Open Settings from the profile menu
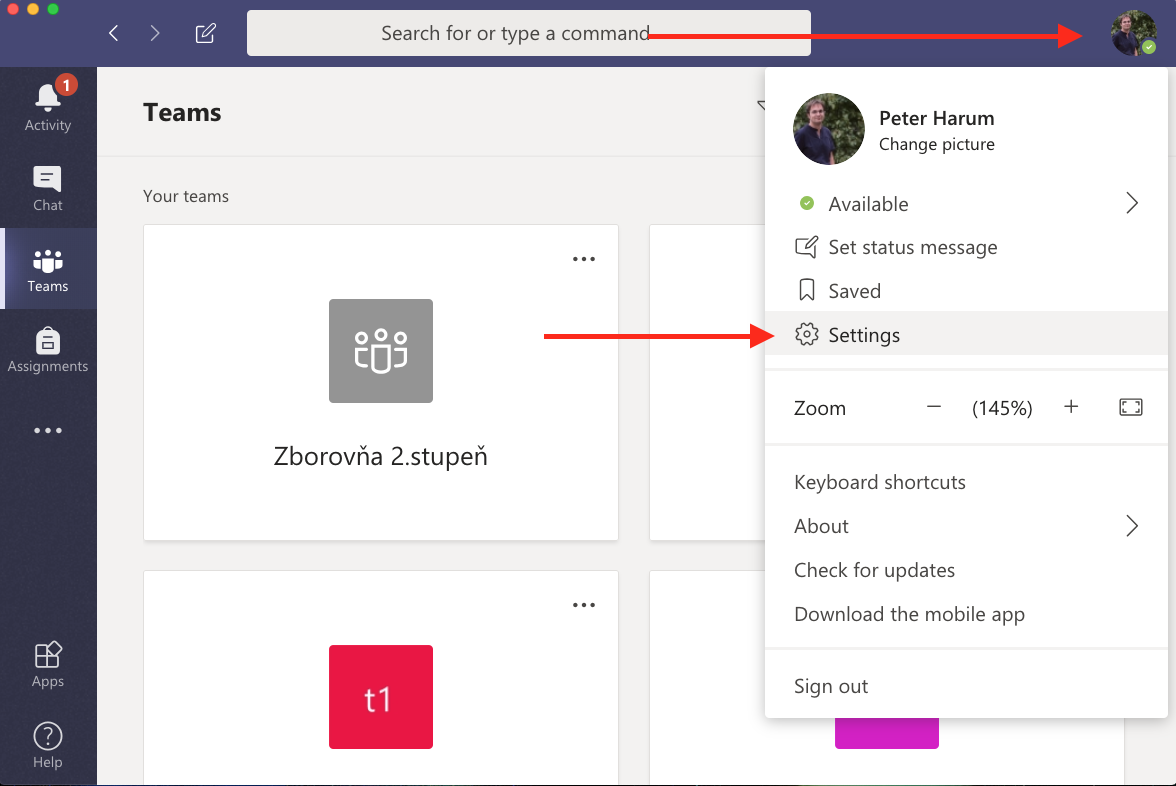Screen dimensions: 1176x786 tap(863, 335)
